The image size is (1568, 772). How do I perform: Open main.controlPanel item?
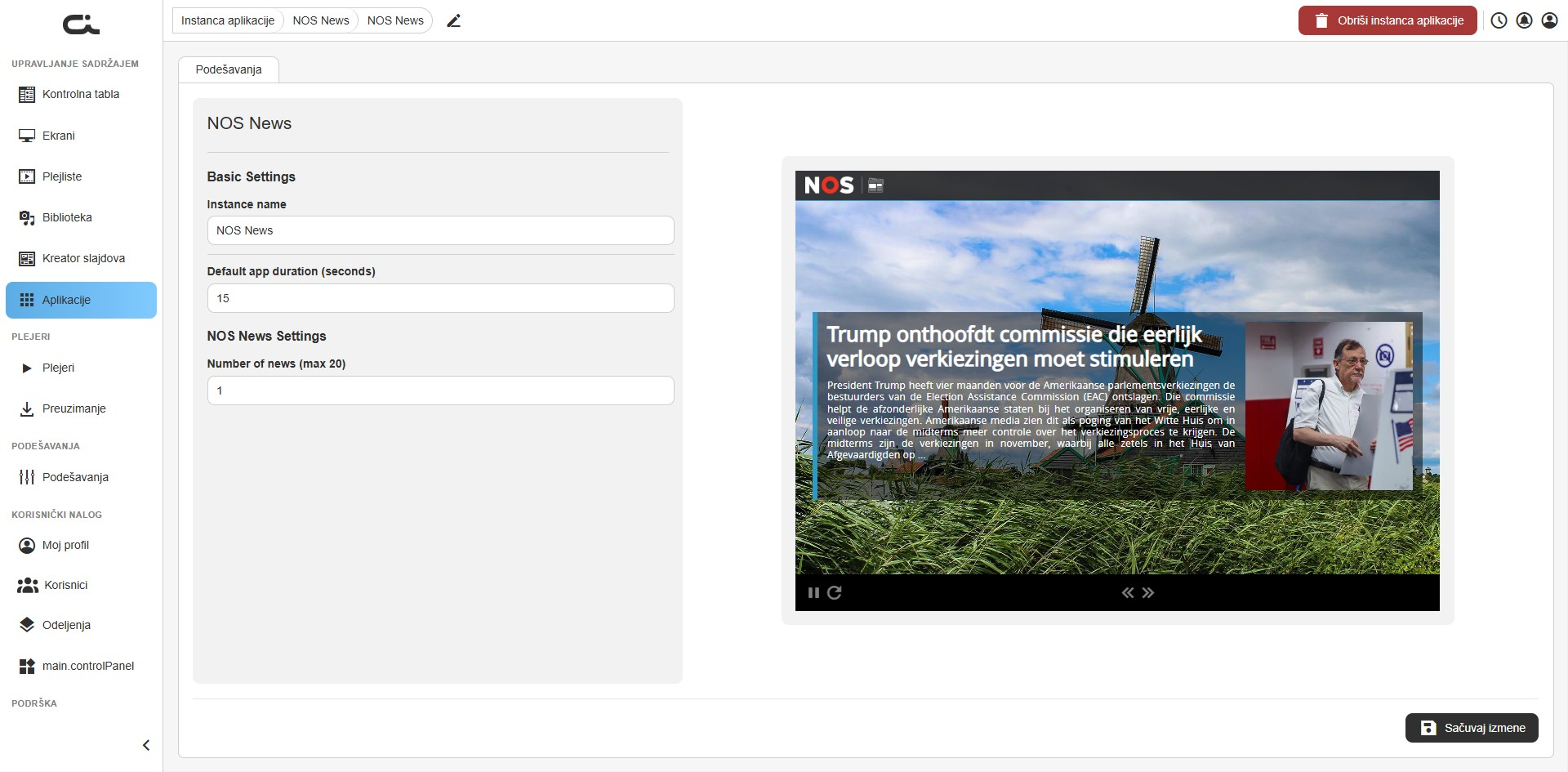[x=81, y=666]
